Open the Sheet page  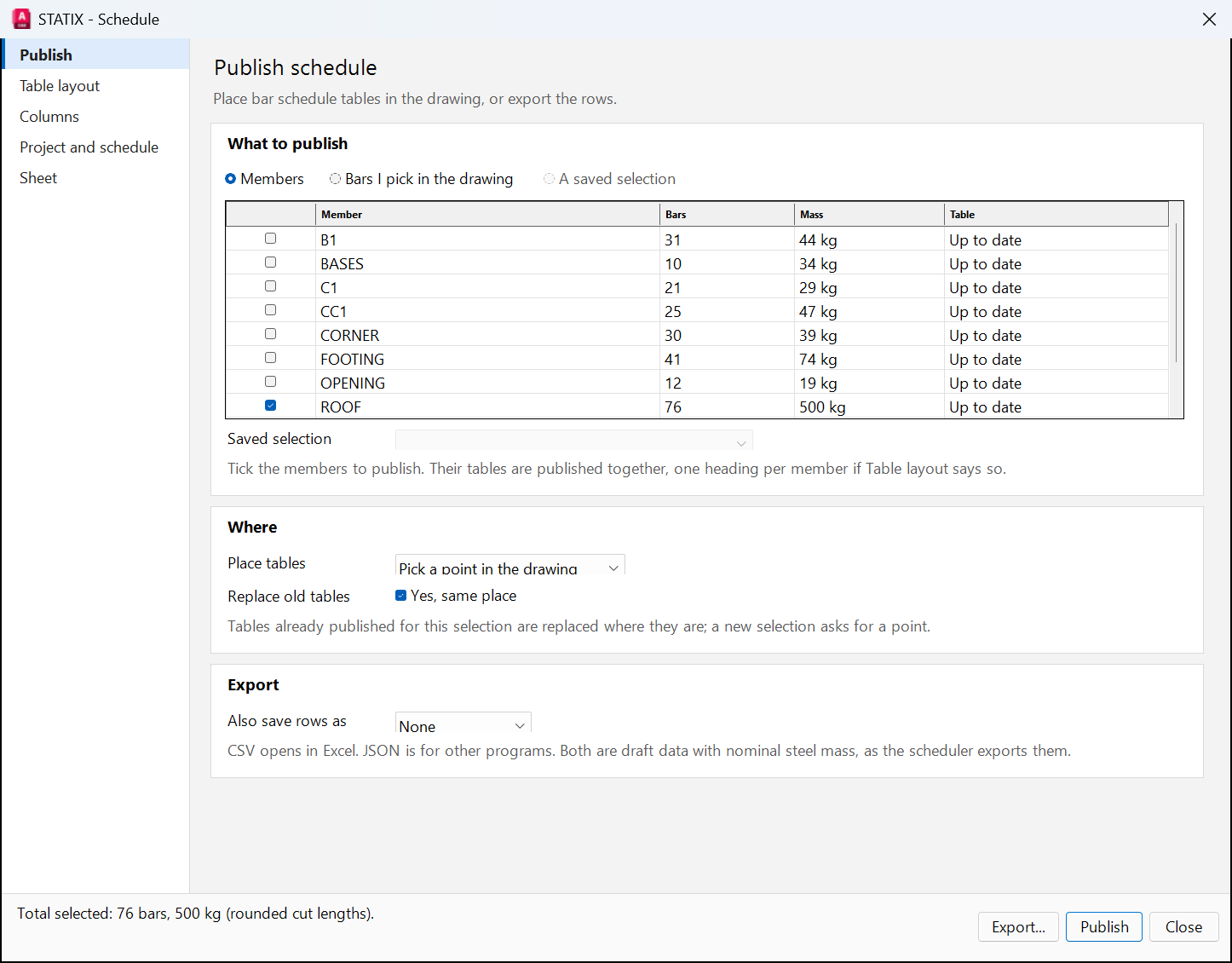tap(95, 177)
